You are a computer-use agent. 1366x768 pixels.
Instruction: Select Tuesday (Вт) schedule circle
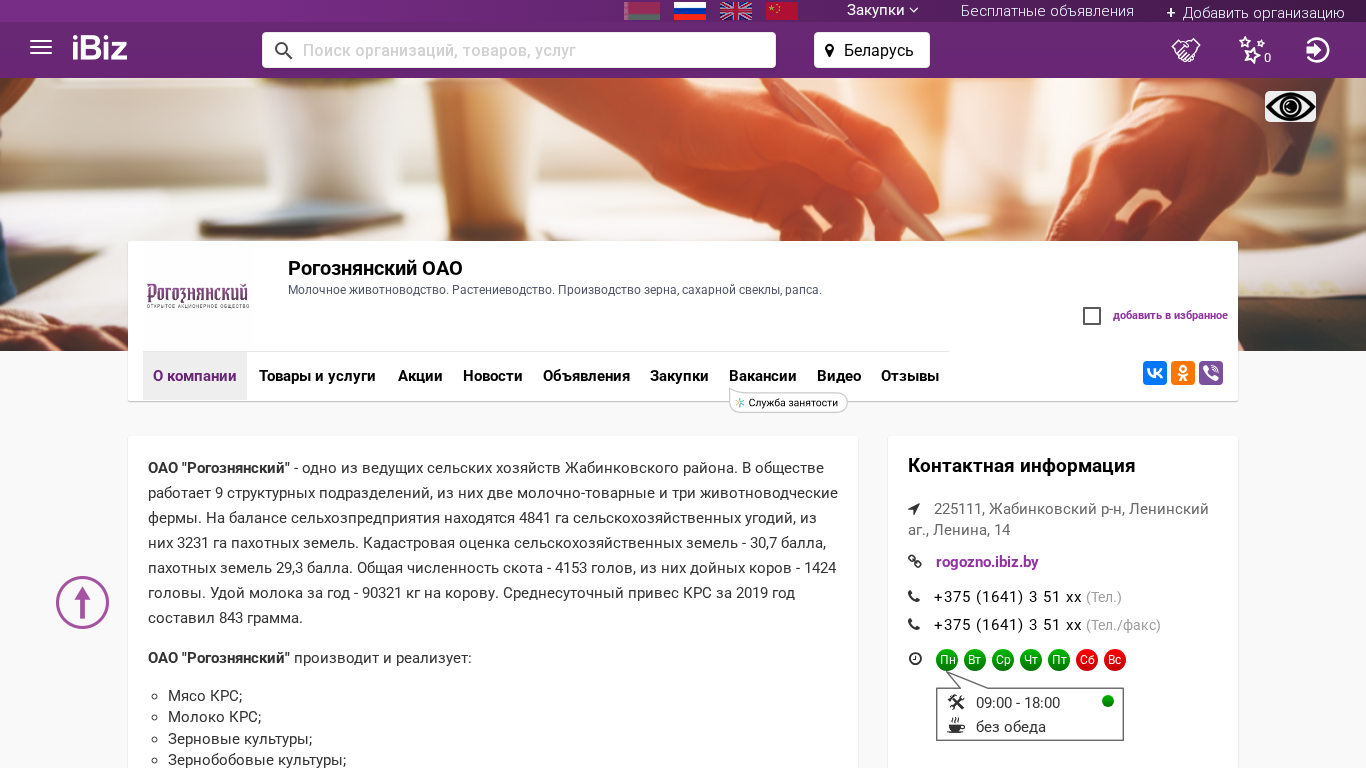pyautogui.click(x=975, y=660)
